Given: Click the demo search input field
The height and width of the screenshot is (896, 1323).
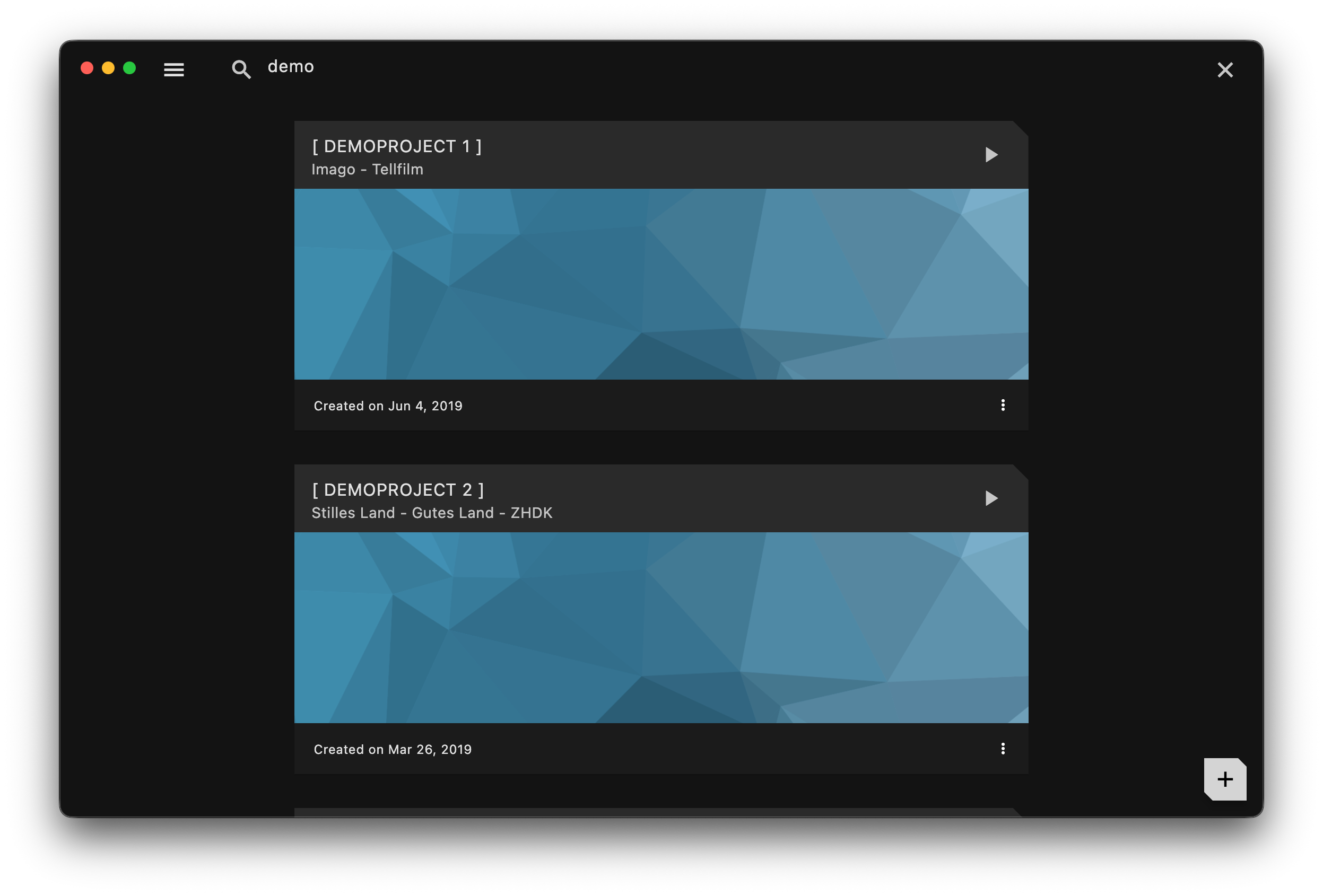Looking at the screenshot, I should [x=290, y=67].
